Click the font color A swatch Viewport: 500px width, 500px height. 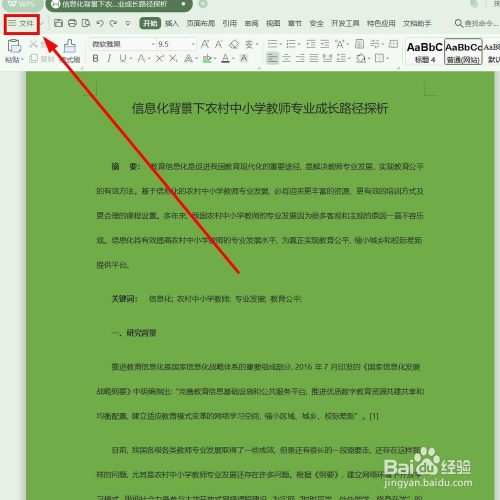click(x=226, y=59)
